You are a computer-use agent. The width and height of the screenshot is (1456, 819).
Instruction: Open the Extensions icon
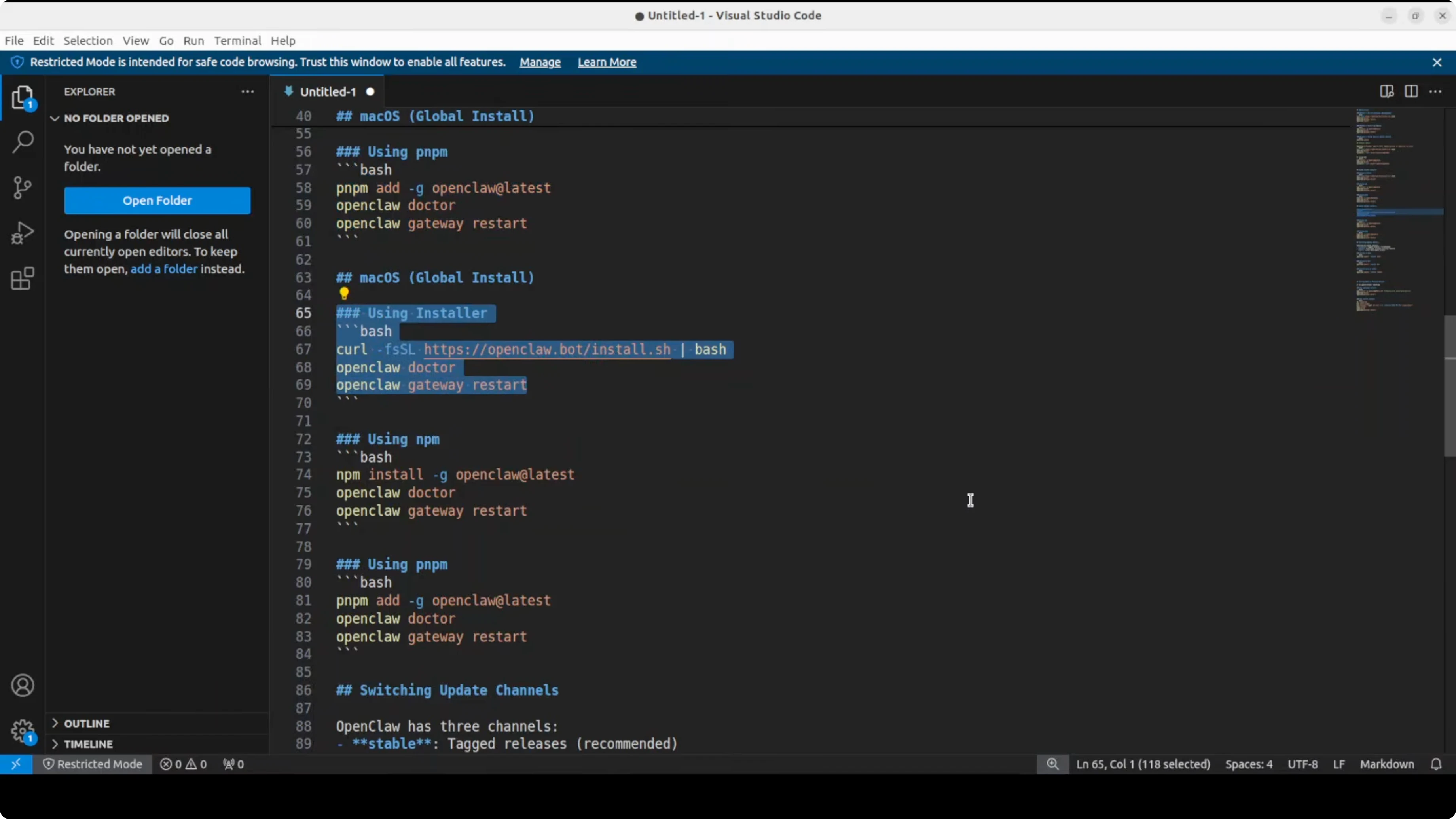coord(23,278)
